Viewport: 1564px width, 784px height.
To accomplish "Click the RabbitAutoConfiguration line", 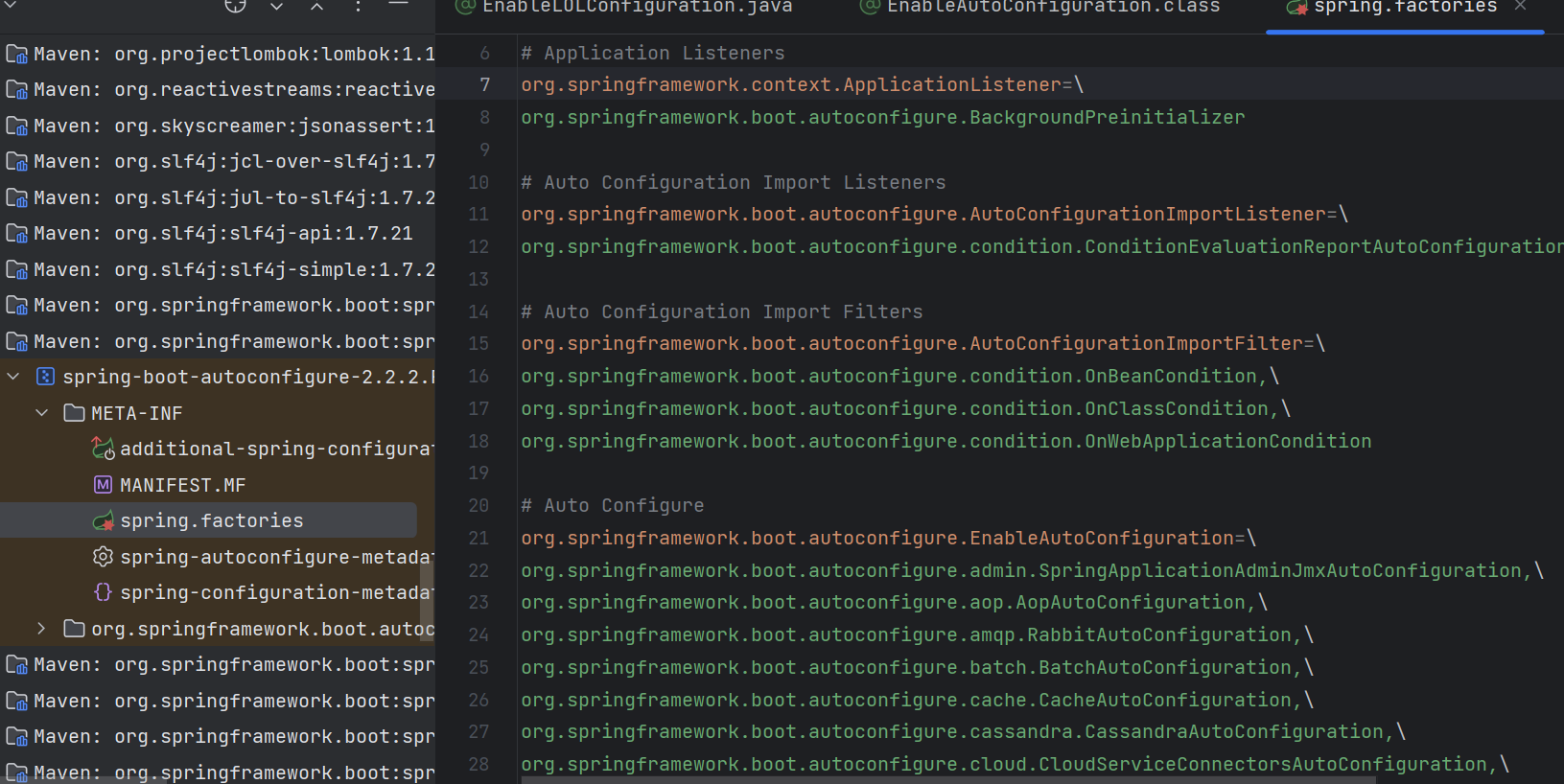I will point(917,634).
